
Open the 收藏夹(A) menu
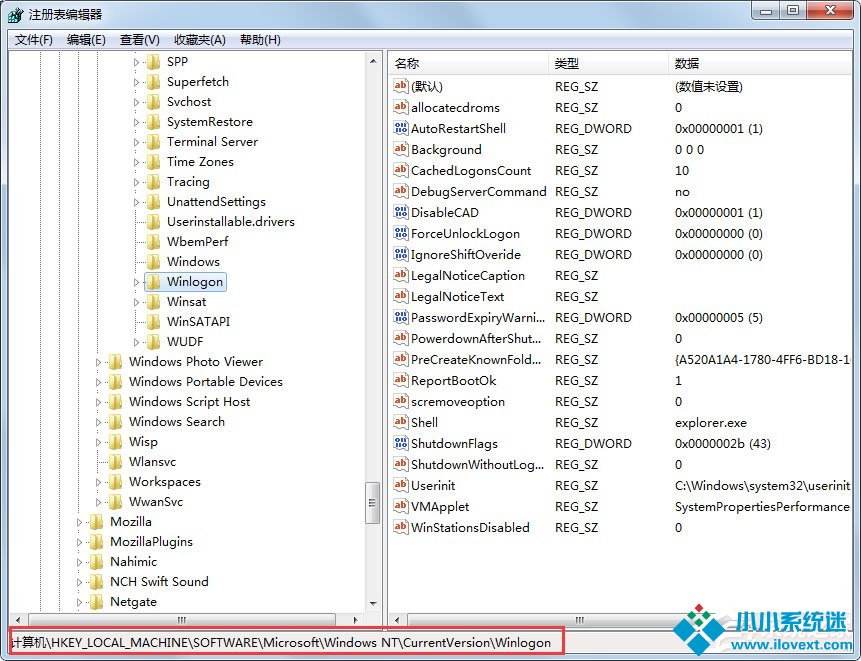[x=200, y=40]
